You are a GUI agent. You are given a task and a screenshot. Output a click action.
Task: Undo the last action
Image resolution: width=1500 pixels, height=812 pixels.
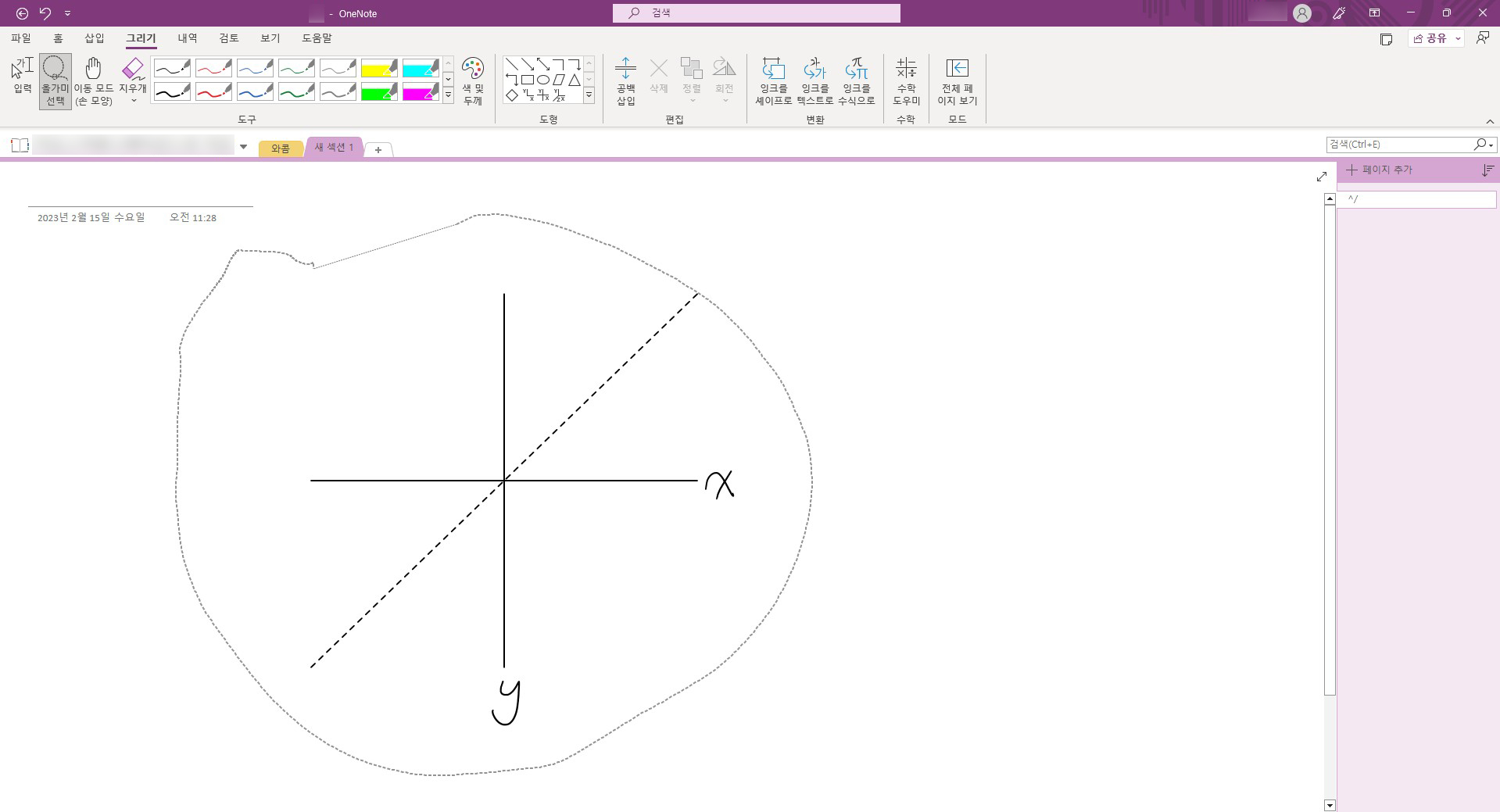(45, 13)
